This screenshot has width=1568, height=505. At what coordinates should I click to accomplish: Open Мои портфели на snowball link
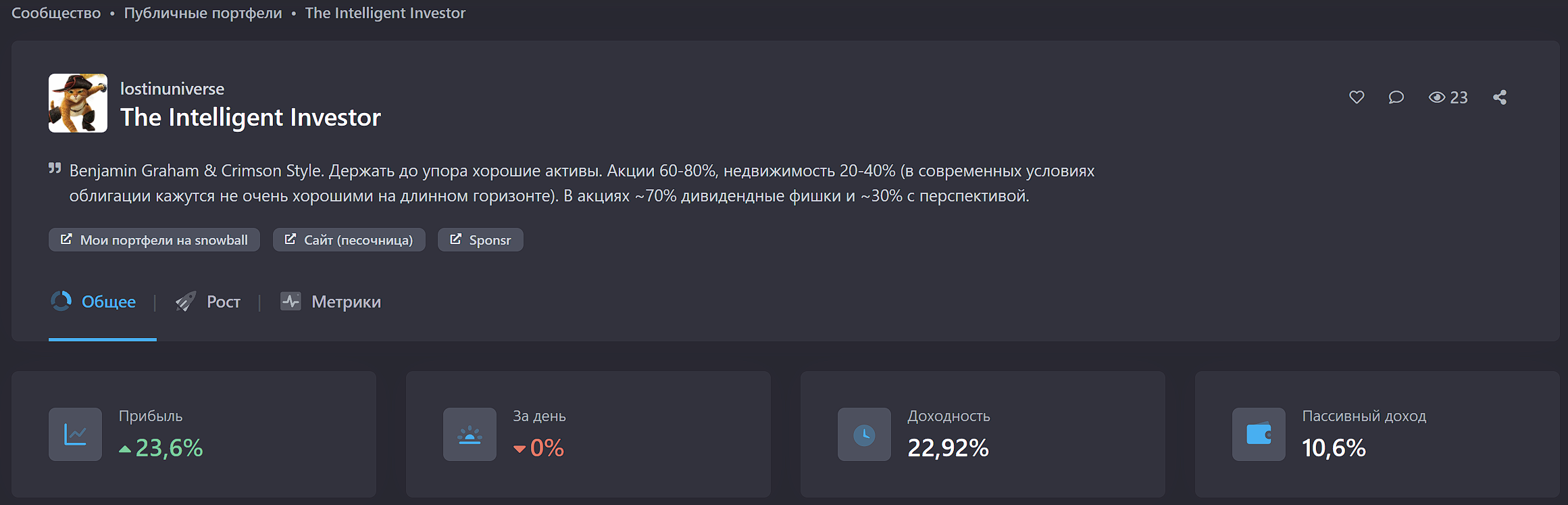coord(154,240)
